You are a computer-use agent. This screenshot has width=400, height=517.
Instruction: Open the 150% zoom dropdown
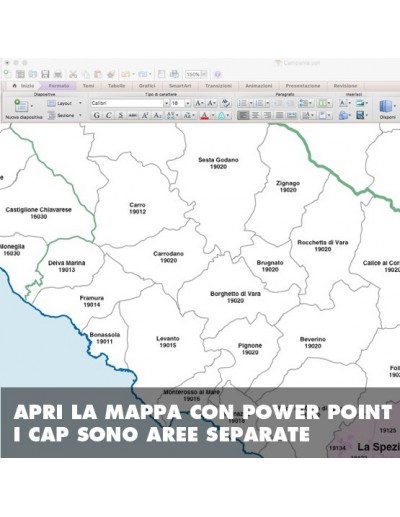(x=204, y=74)
